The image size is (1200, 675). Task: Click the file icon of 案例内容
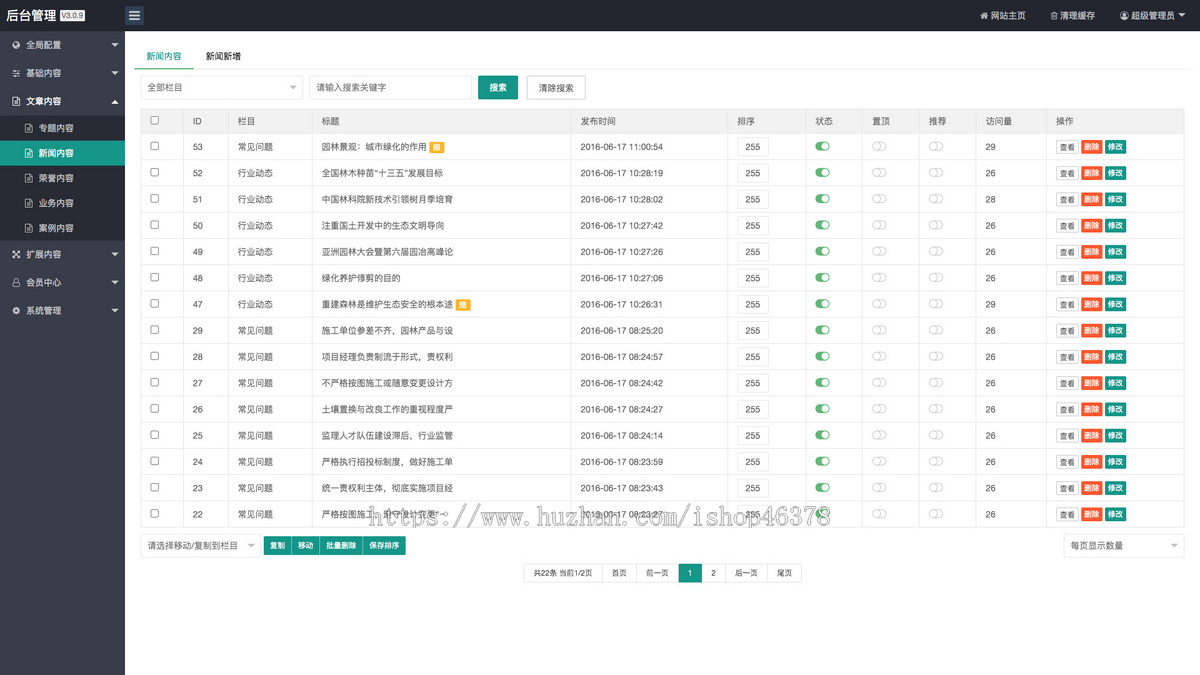click(x=29, y=228)
